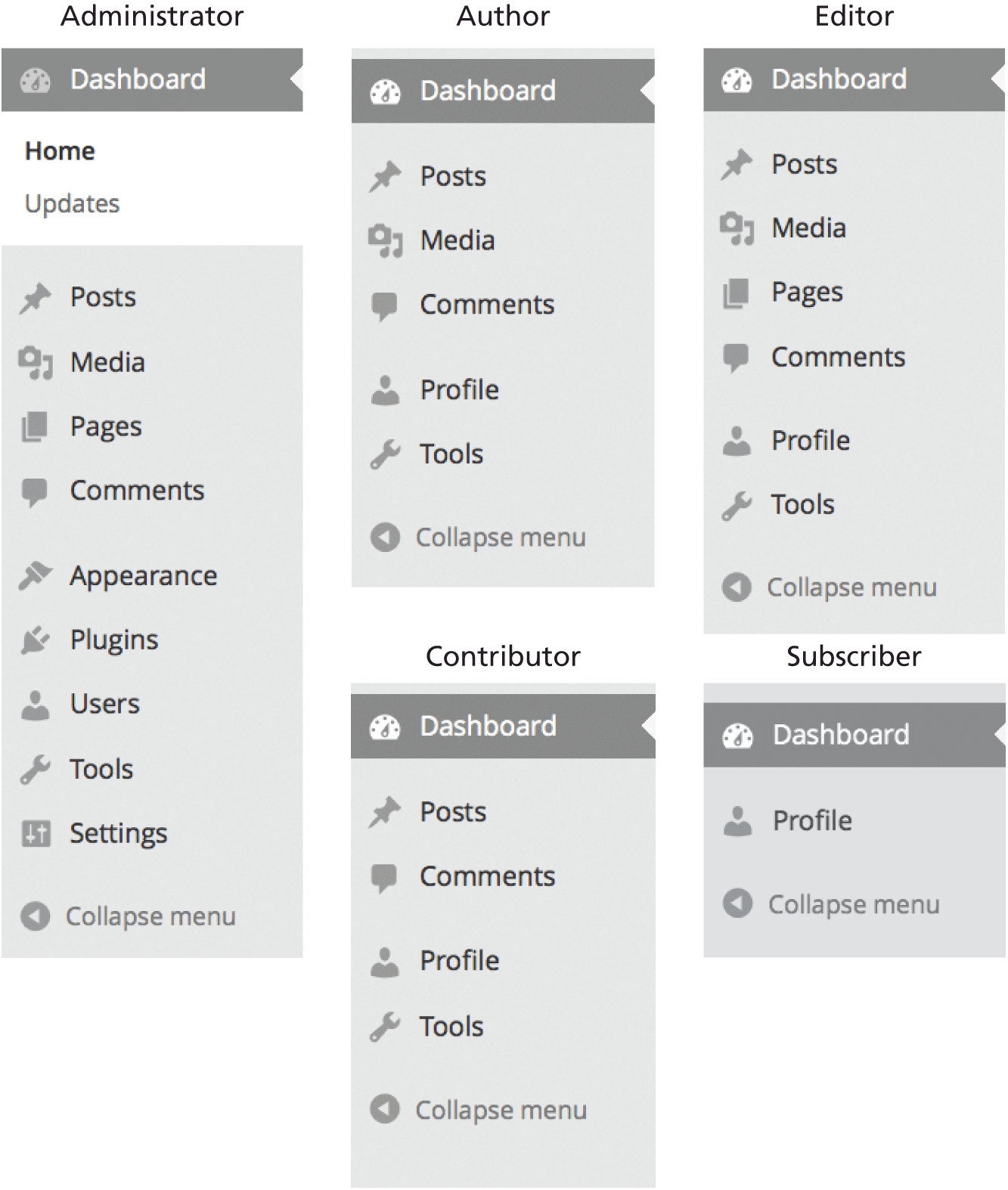The width and height of the screenshot is (1008, 1190).
Task: Click the Media icon in Author menu
Action: 385,240
